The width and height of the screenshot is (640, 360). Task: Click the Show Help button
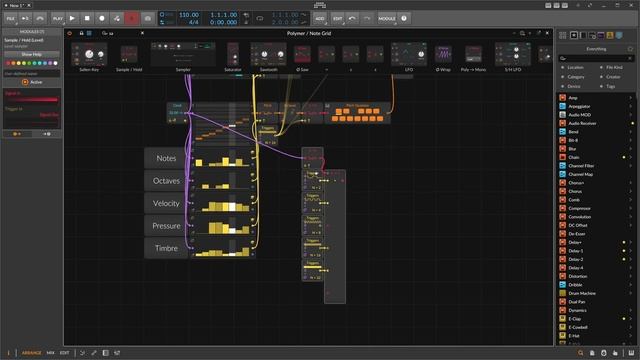coord(31,54)
